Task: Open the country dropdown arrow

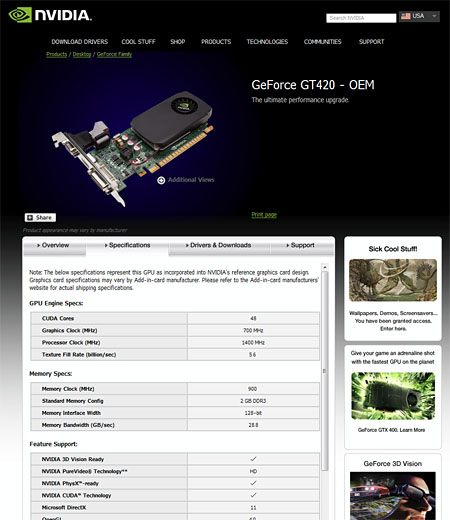Action: [434, 16]
